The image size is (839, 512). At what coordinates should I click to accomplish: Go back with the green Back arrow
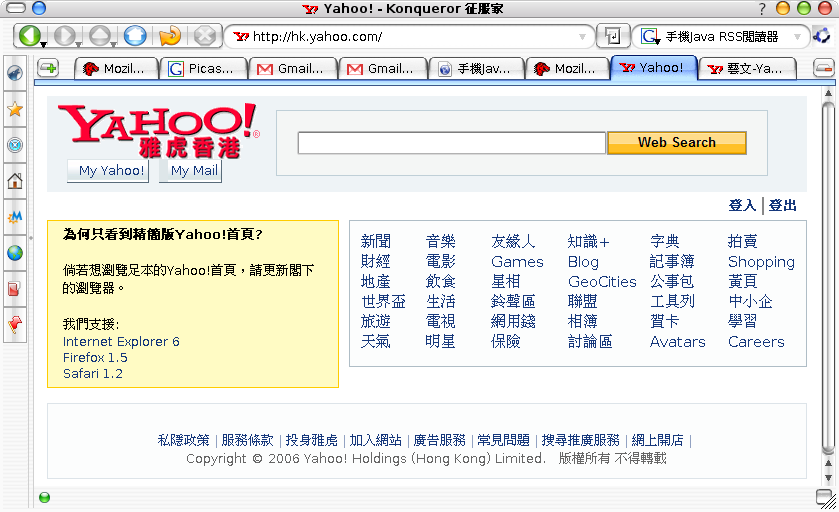click(x=28, y=36)
